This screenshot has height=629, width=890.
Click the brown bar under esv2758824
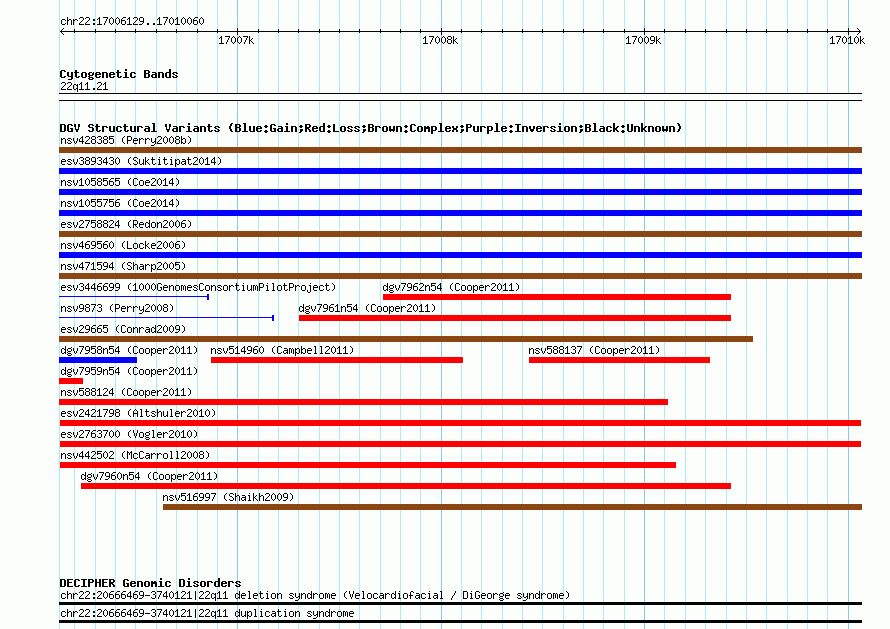click(x=460, y=234)
